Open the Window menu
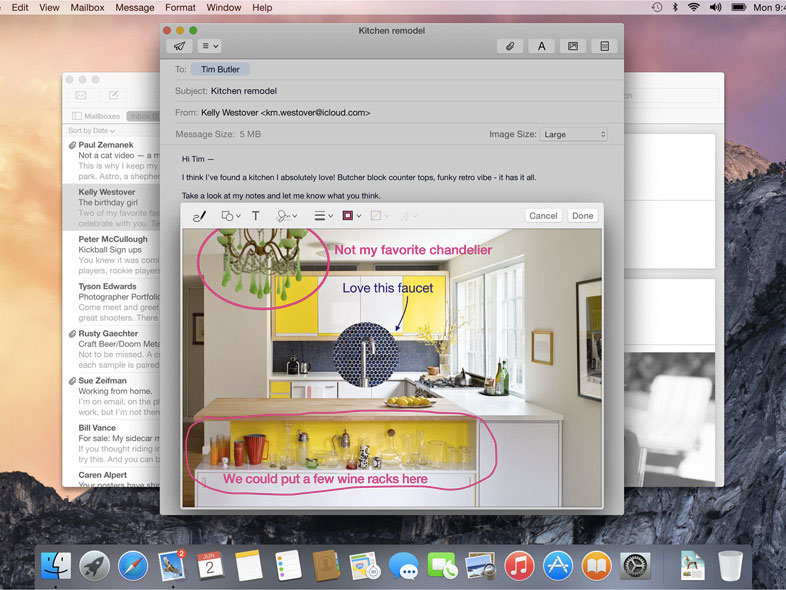This screenshot has height=590, width=786. click(224, 8)
